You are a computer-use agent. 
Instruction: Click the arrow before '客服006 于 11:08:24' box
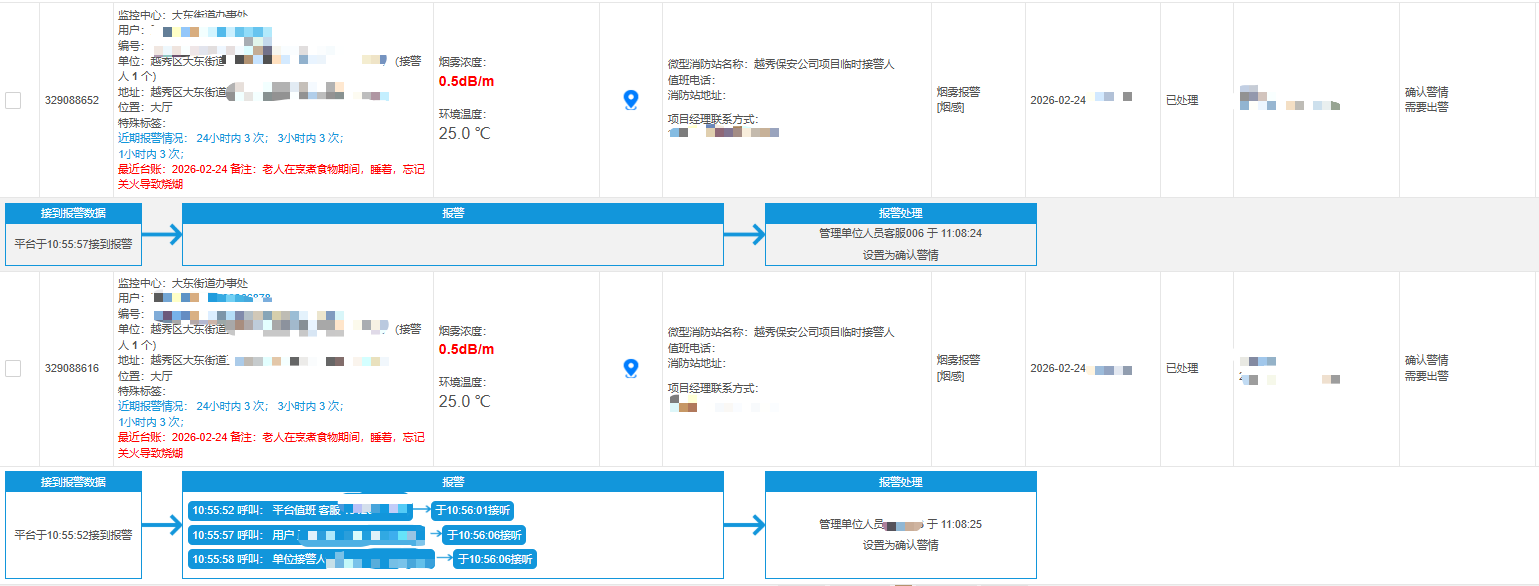tap(744, 236)
